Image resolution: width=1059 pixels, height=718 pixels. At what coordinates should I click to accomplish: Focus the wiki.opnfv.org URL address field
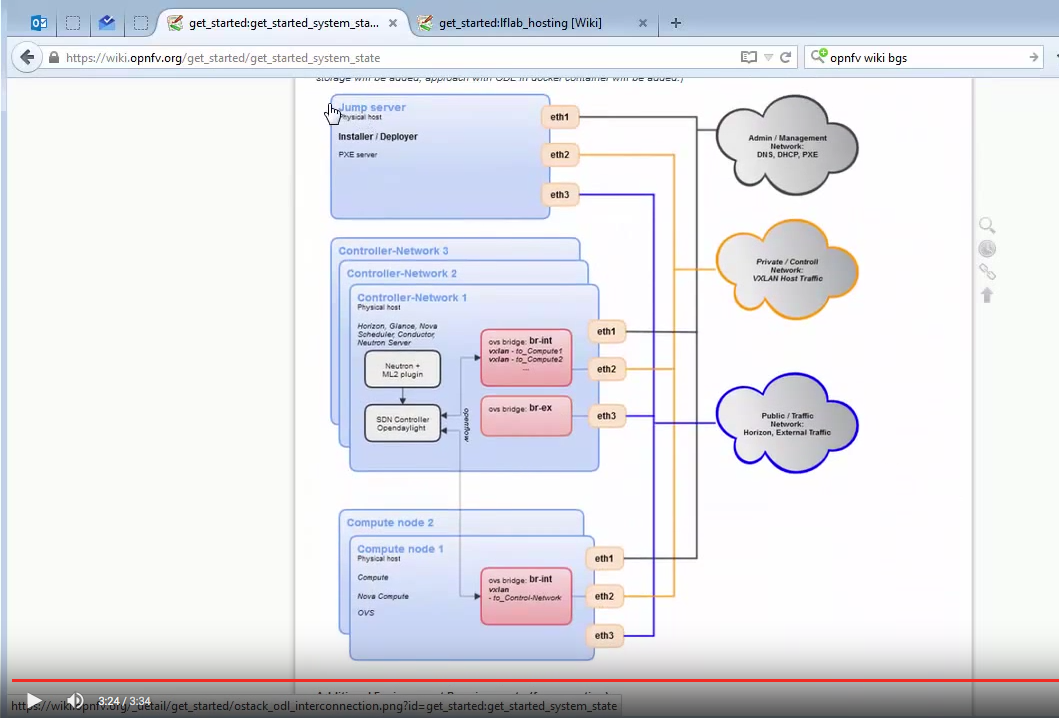point(398,57)
